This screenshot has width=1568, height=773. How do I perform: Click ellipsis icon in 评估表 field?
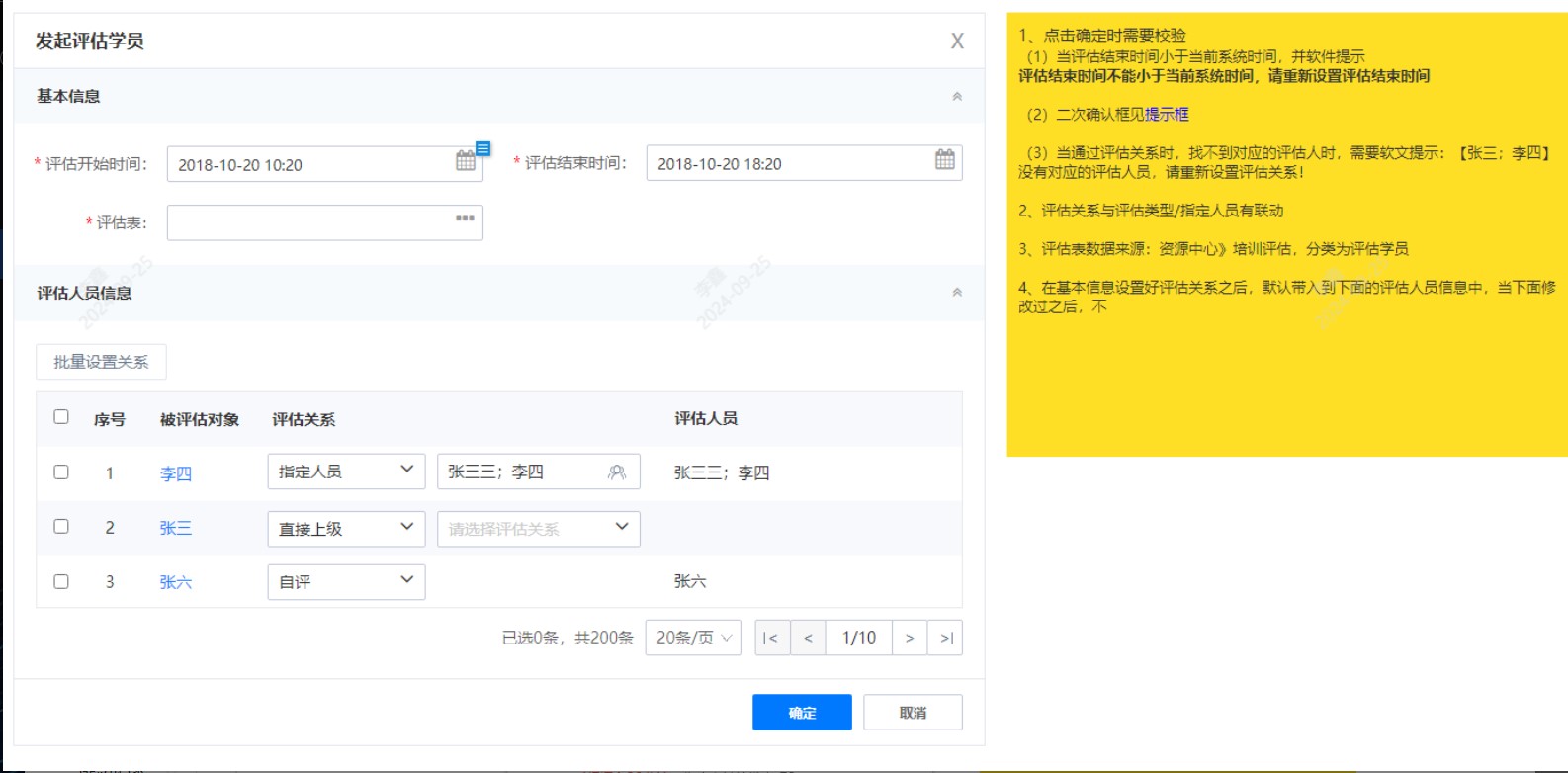coord(465,219)
